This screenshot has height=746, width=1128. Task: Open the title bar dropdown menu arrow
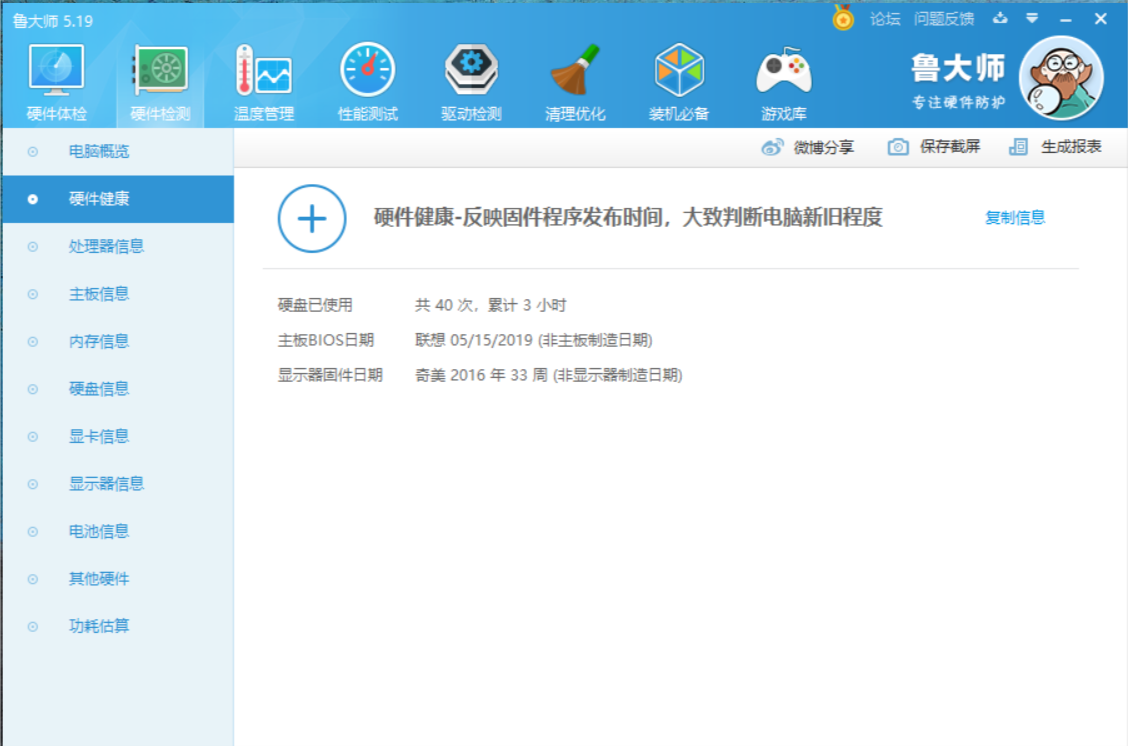[x=1032, y=19]
